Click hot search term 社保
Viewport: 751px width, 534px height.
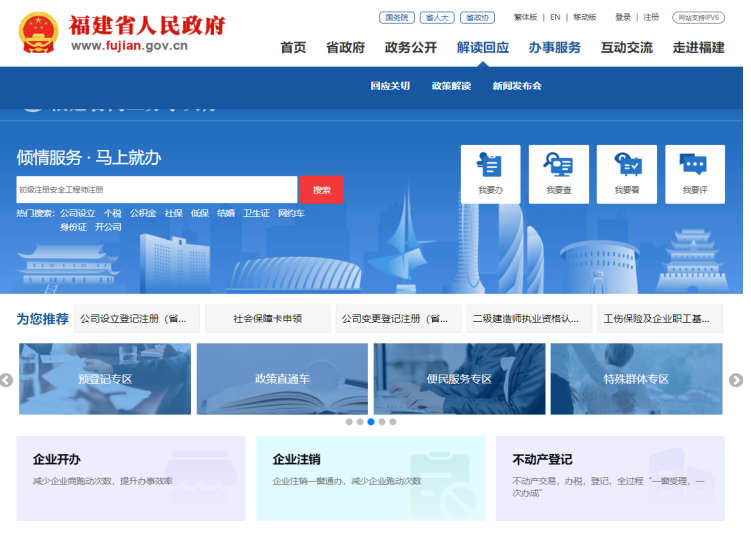pyautogui.click(x=173, y=213)
